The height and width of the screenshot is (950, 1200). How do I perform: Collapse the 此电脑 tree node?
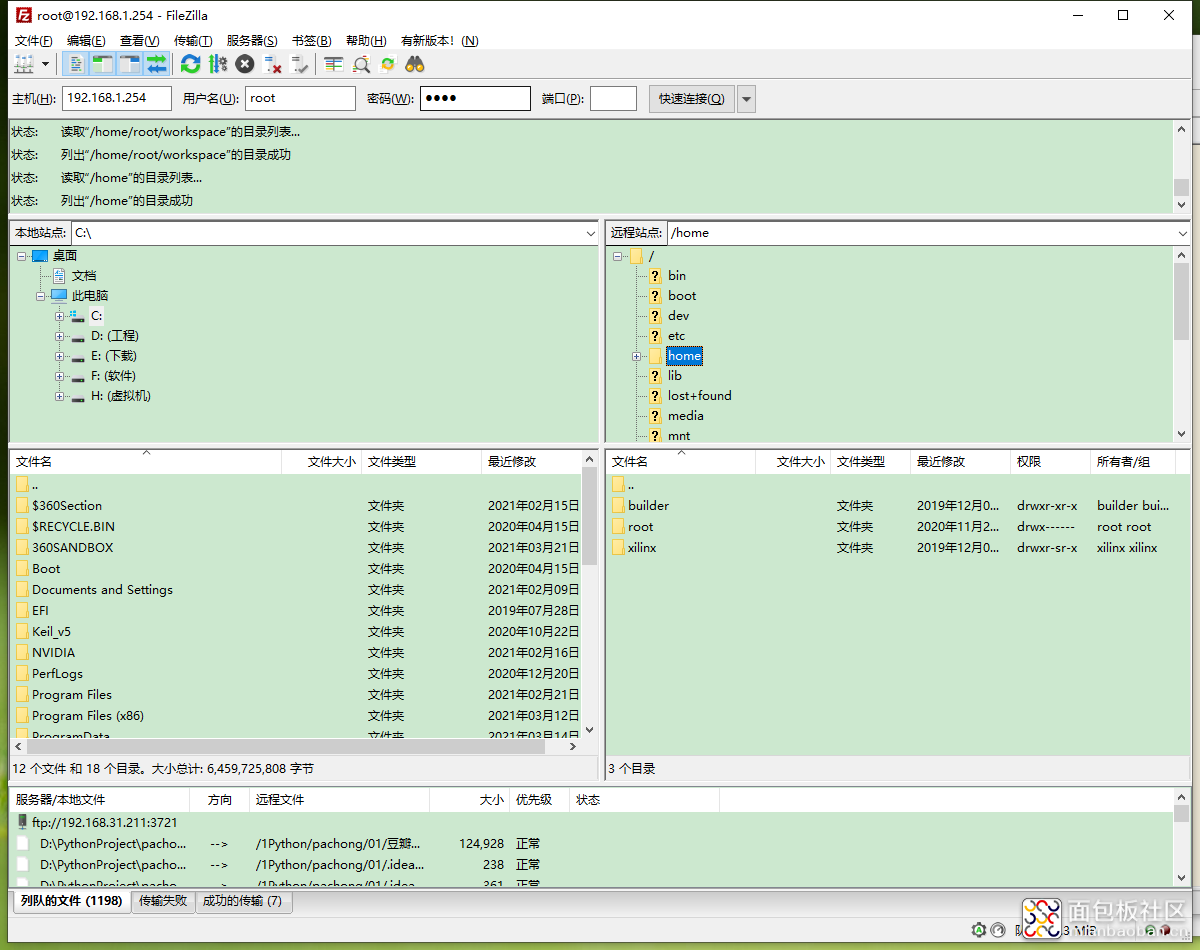[x=41, y=296]
